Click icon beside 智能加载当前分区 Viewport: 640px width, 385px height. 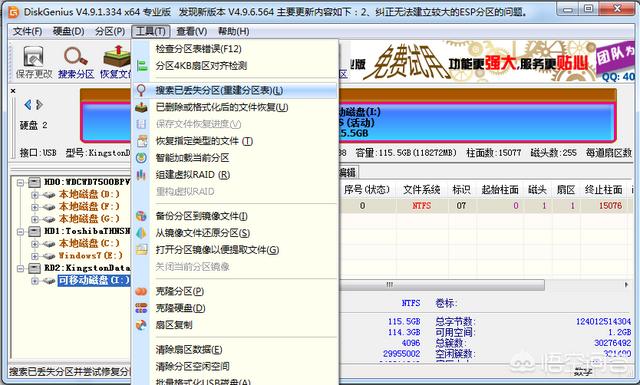141,158
